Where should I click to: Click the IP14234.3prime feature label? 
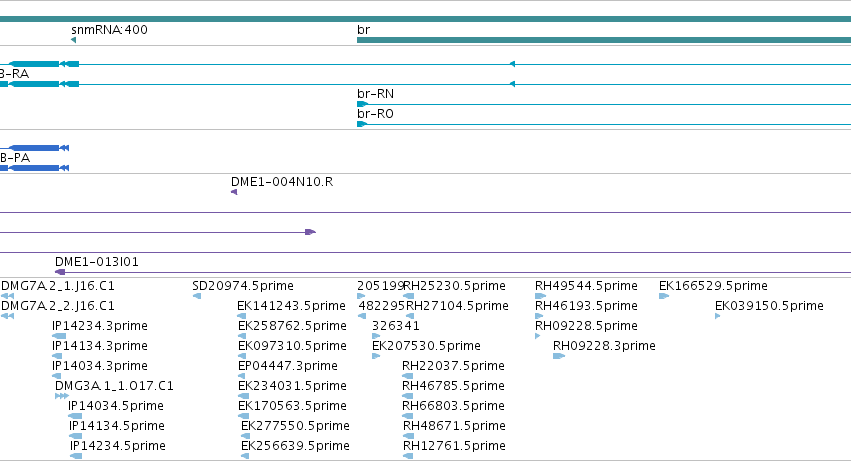pyautogui.click(x=100, y=326)
